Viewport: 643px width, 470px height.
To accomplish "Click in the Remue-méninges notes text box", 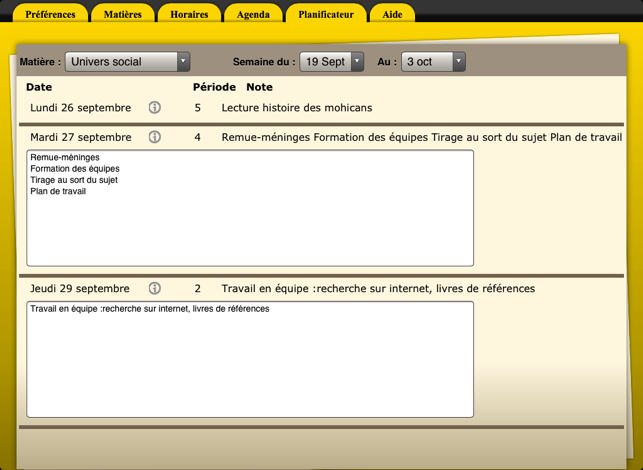I will coord(250,208).
